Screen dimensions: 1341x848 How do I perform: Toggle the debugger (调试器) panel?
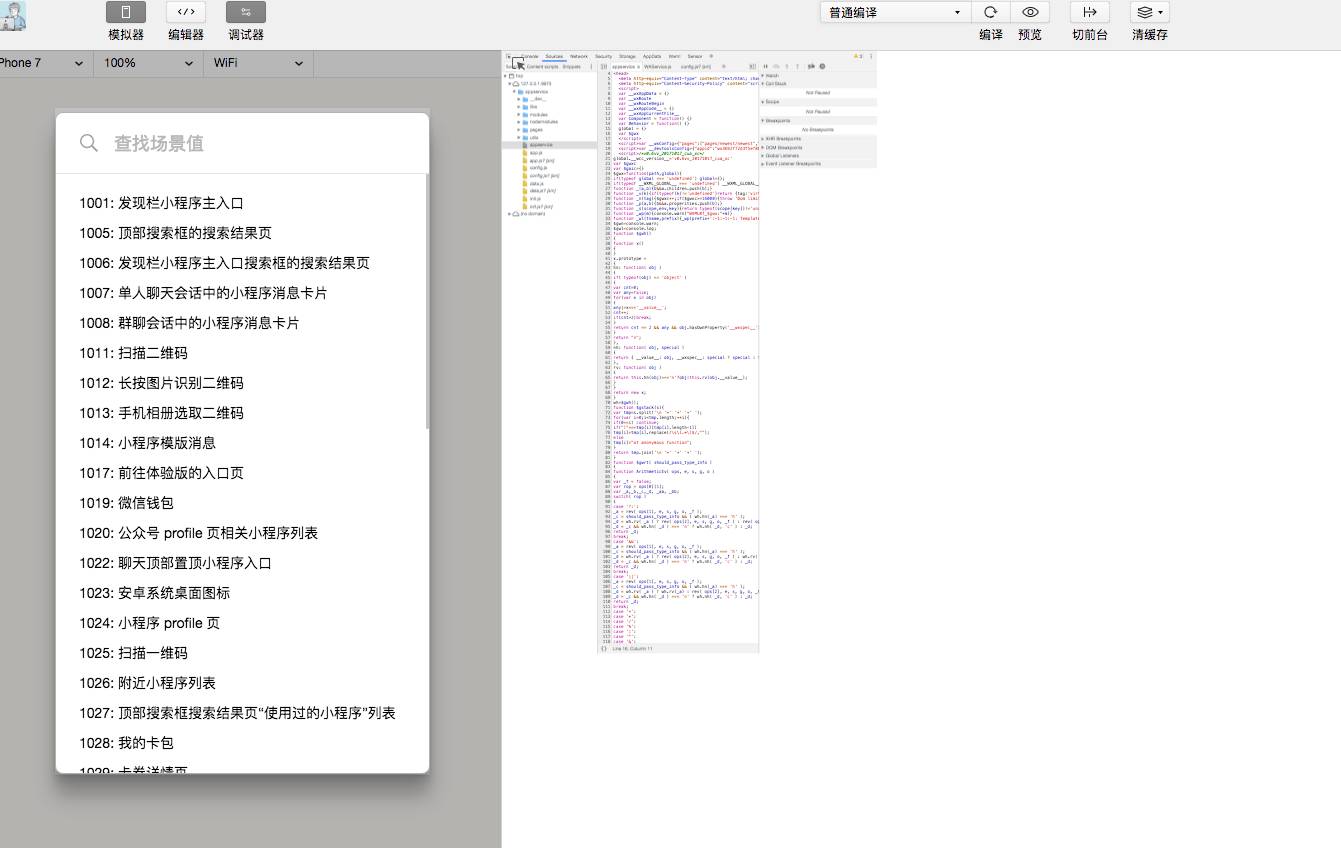[246, 13]
